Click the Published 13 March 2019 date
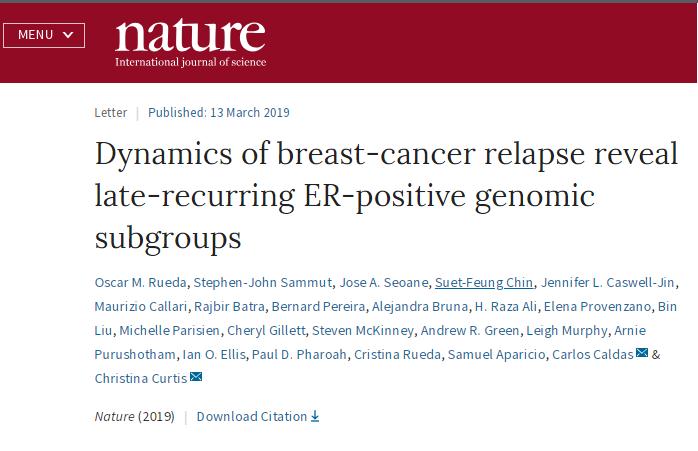The image size is (698, 451). tap(219, 112)
